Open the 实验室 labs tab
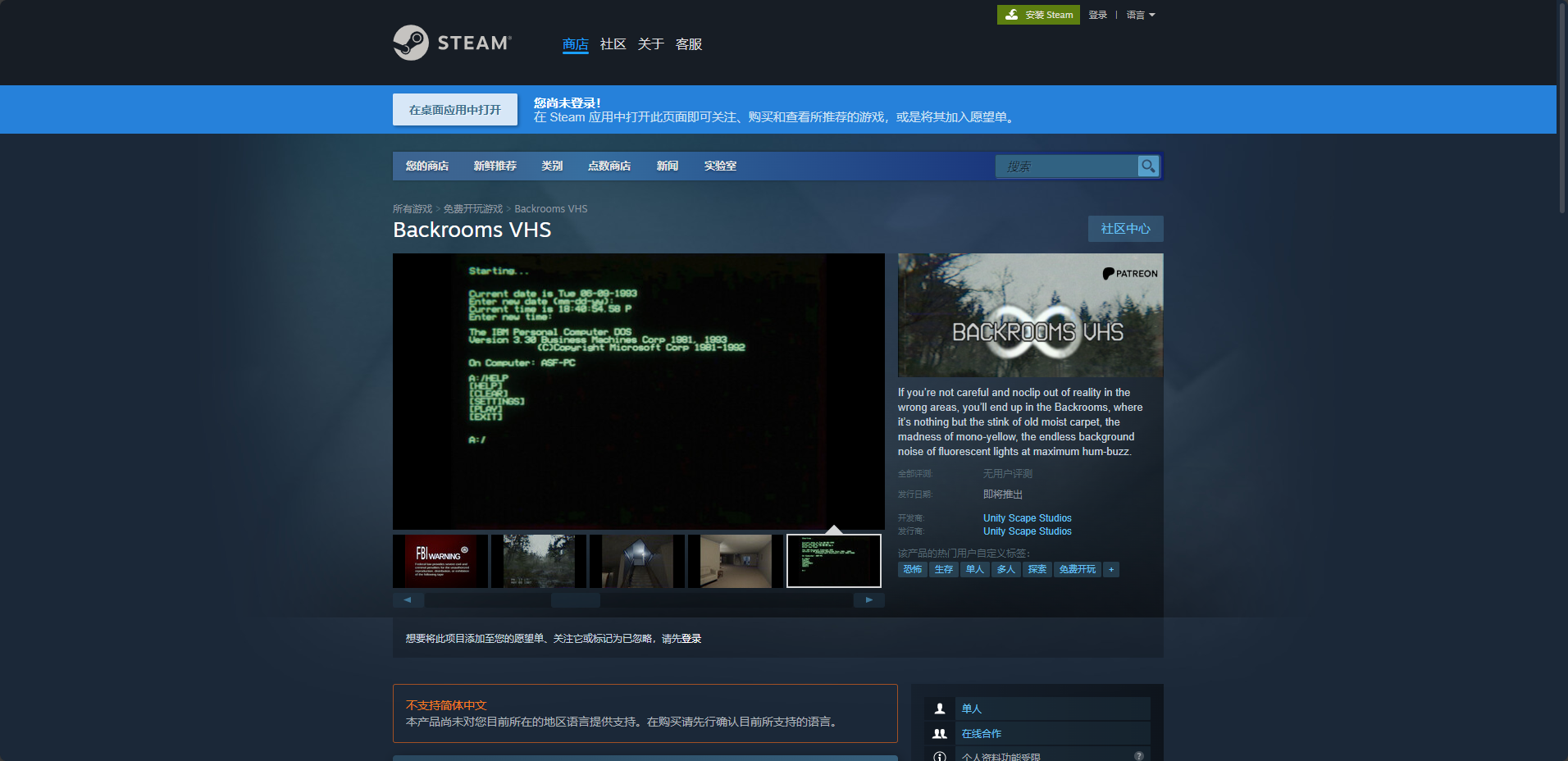 pos(720,166)
